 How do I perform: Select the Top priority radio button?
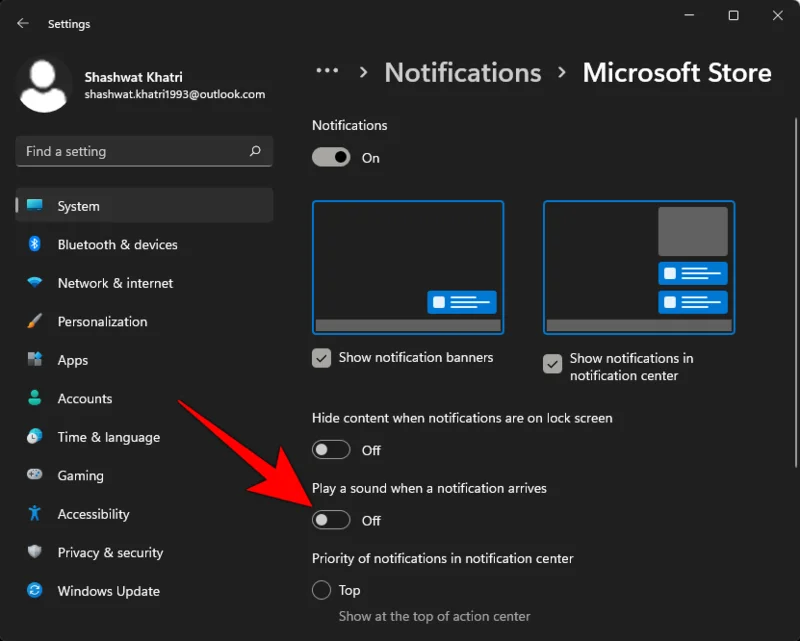pyautogui.click(x=321, y=590)
